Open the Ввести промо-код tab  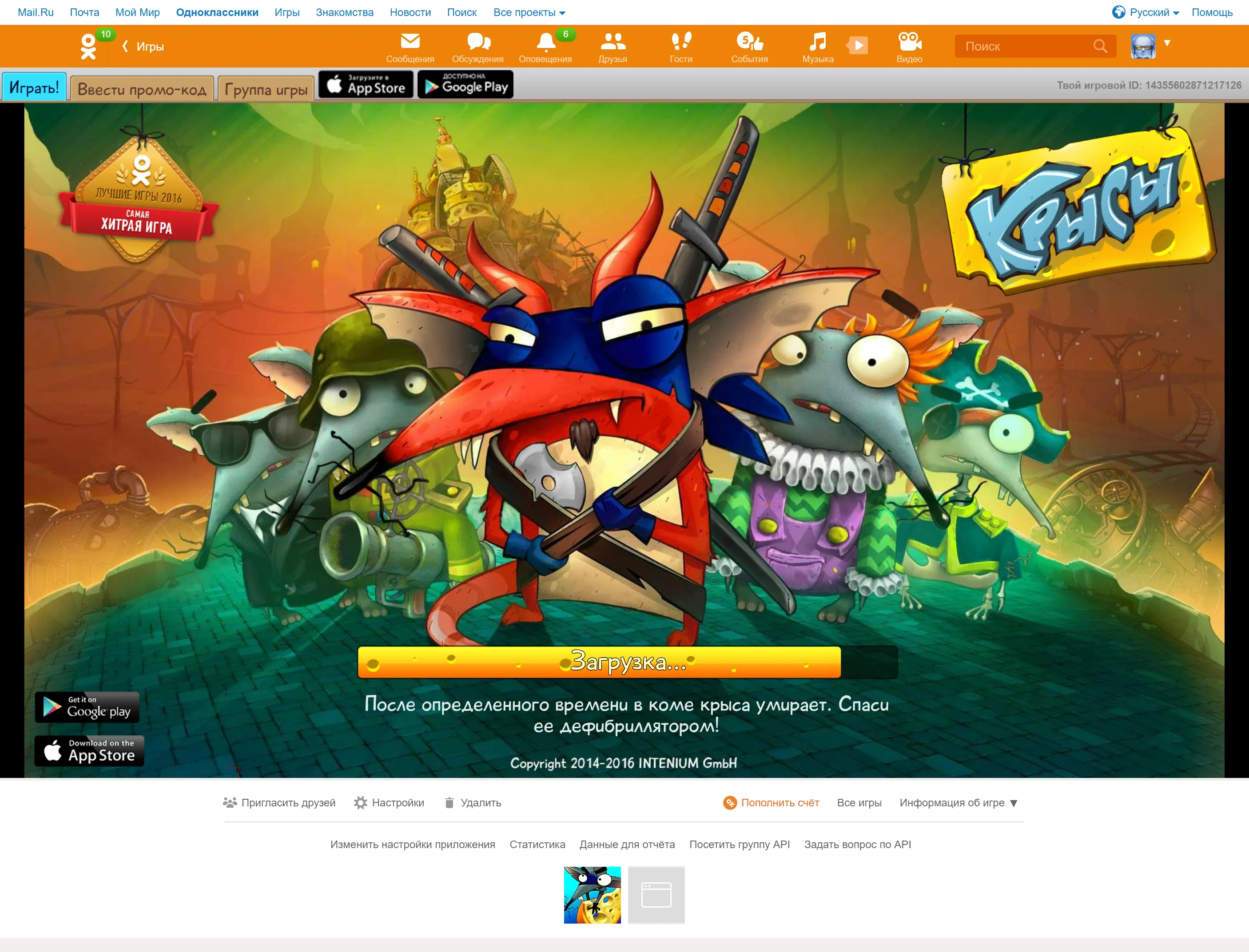(142, 89)
